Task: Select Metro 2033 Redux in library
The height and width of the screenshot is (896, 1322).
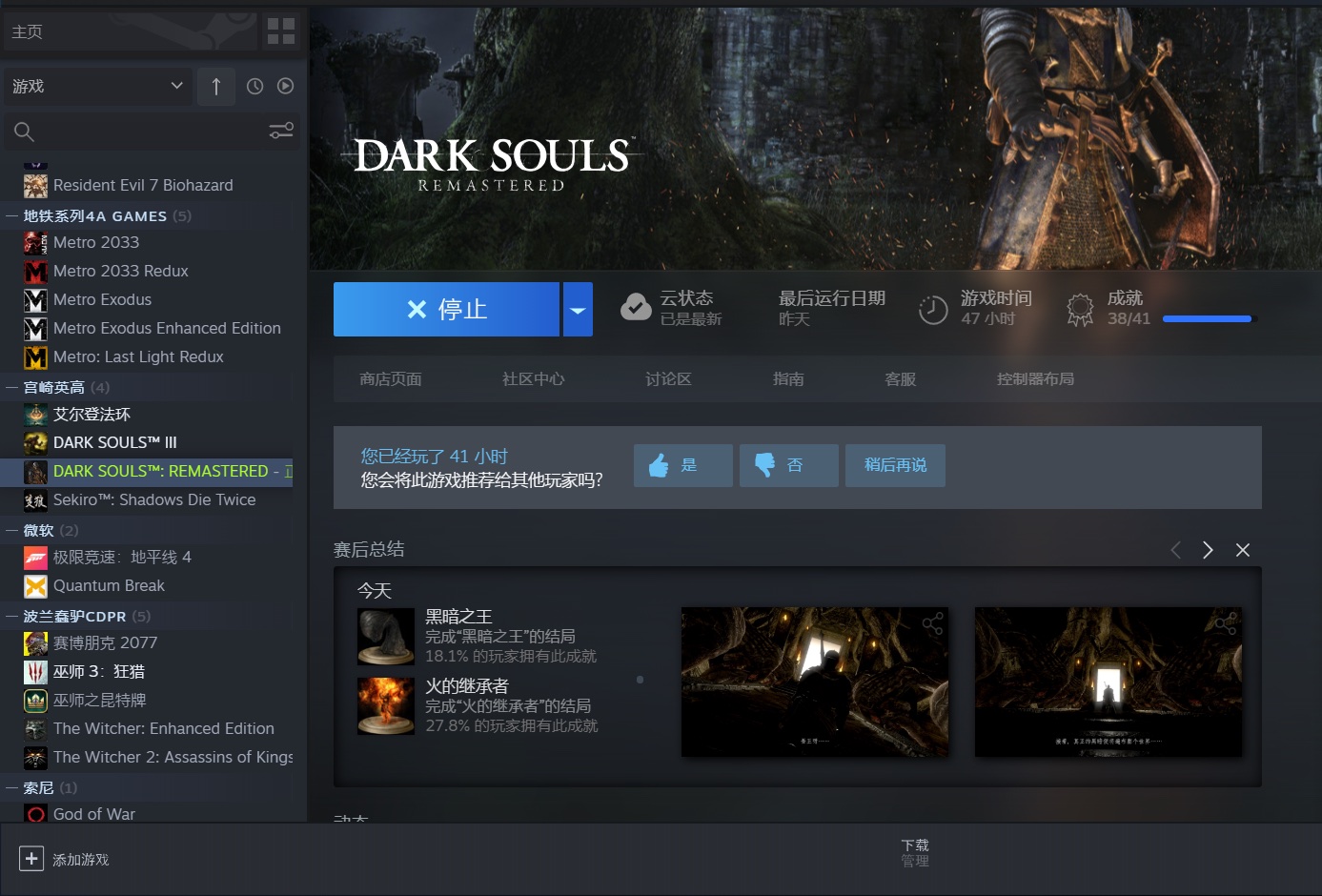Action: tap(121, 271)
